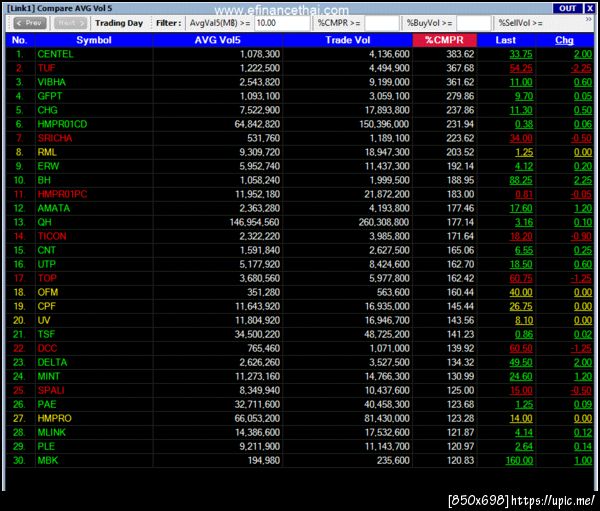Sort by the Symbol column header
This screenshot has height=511, width=600.
94,40
